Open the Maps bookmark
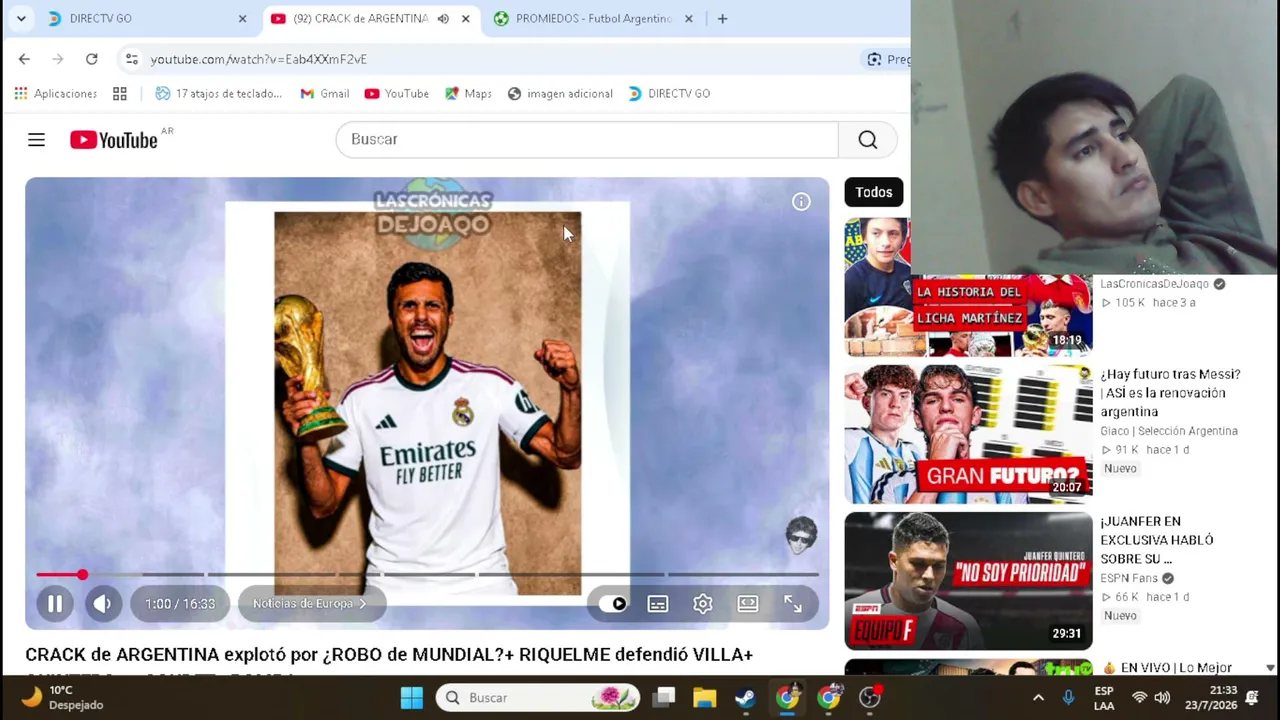Screen dimensions: 1280x720 coord(468,94)
